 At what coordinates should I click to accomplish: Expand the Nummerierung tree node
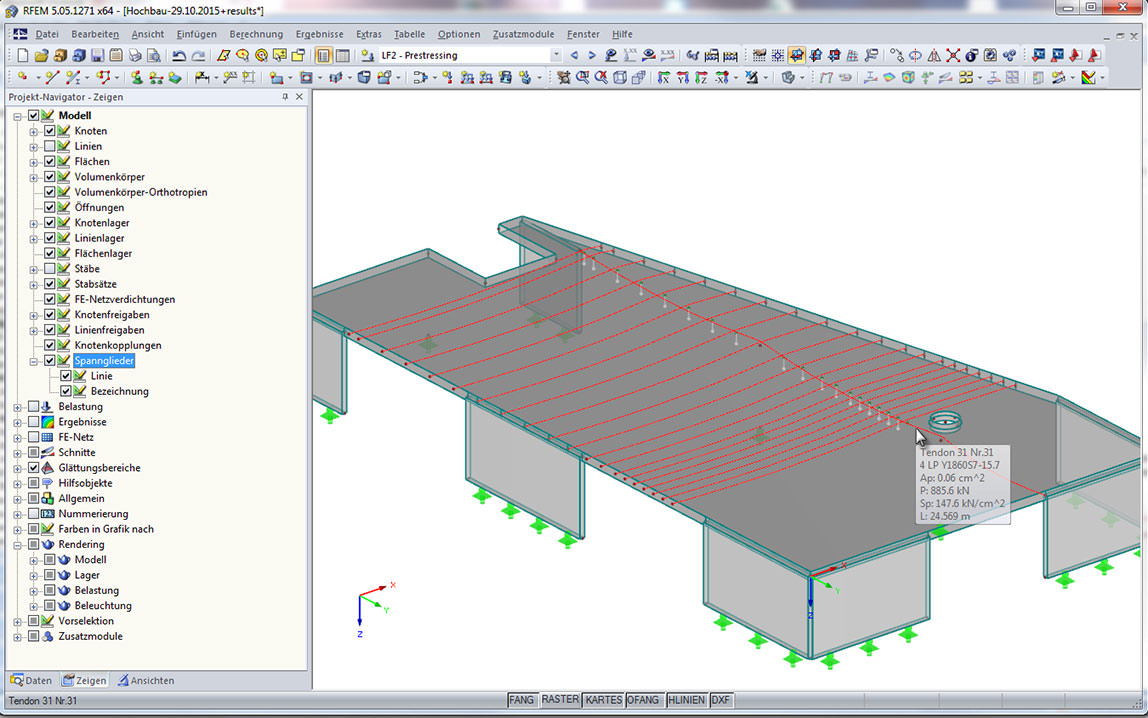18,514
